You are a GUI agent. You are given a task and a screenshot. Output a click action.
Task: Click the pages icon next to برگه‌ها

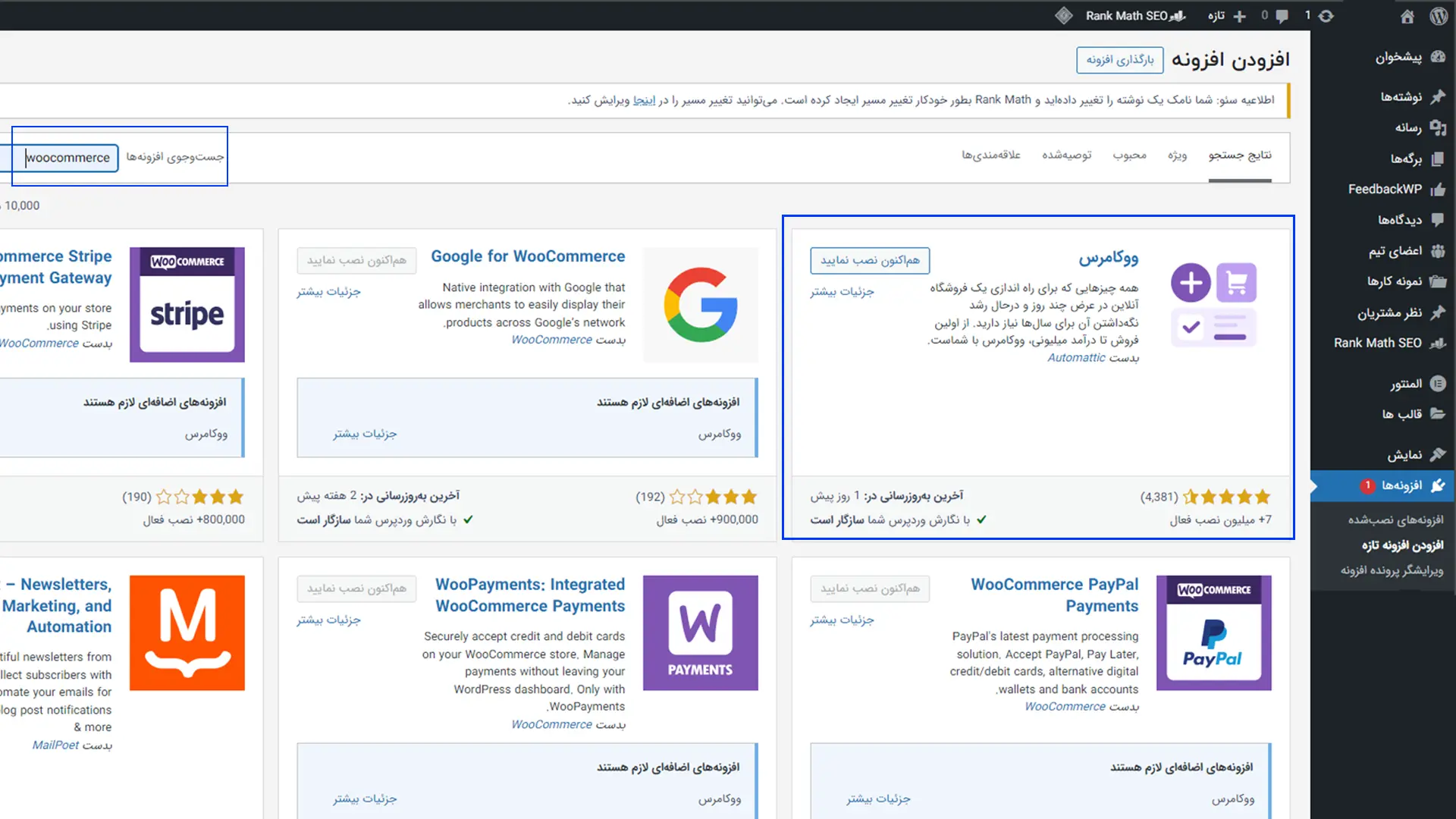point(1438,158)
